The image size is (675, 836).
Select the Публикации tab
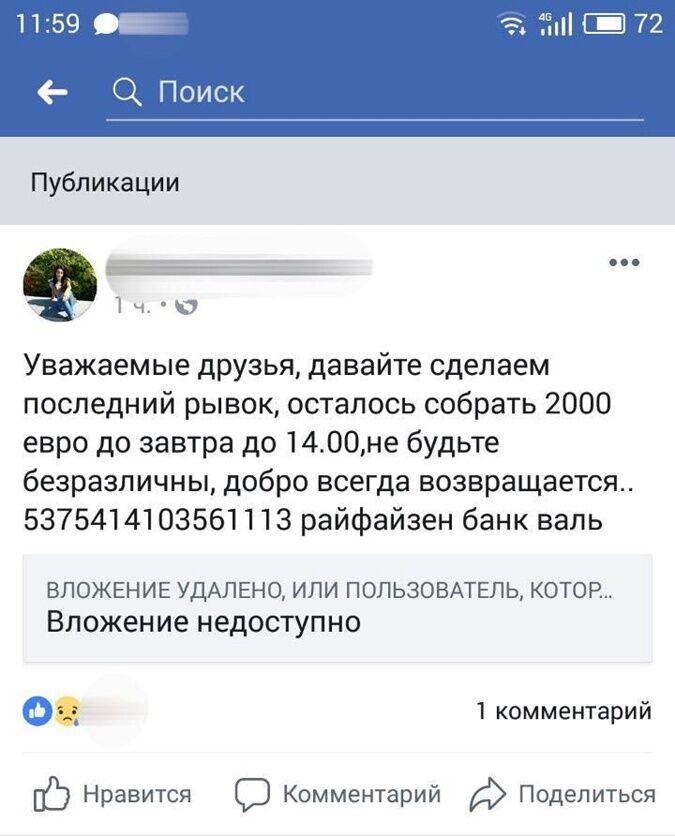[104, 181]
